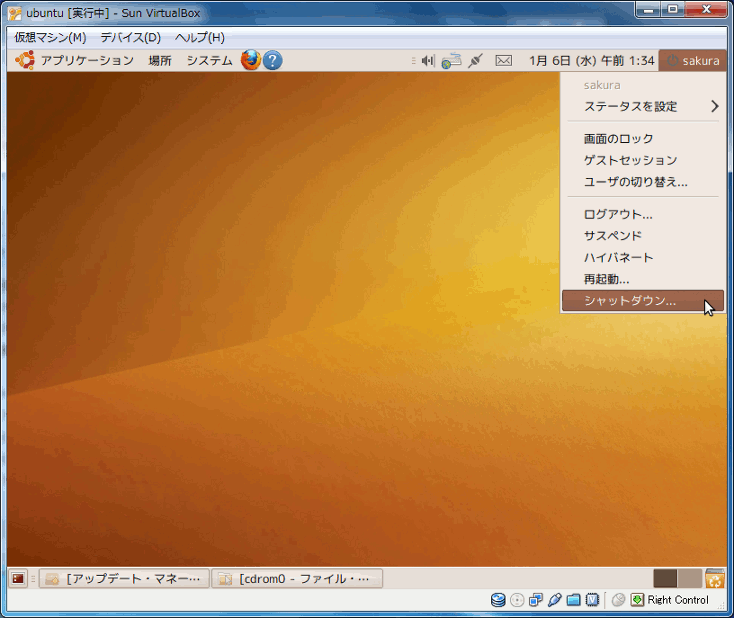Image resolution: width=734 pixels, height=618 pixels.
Task: Open the Trash icon in bottom panel
Action: [715, 578]
